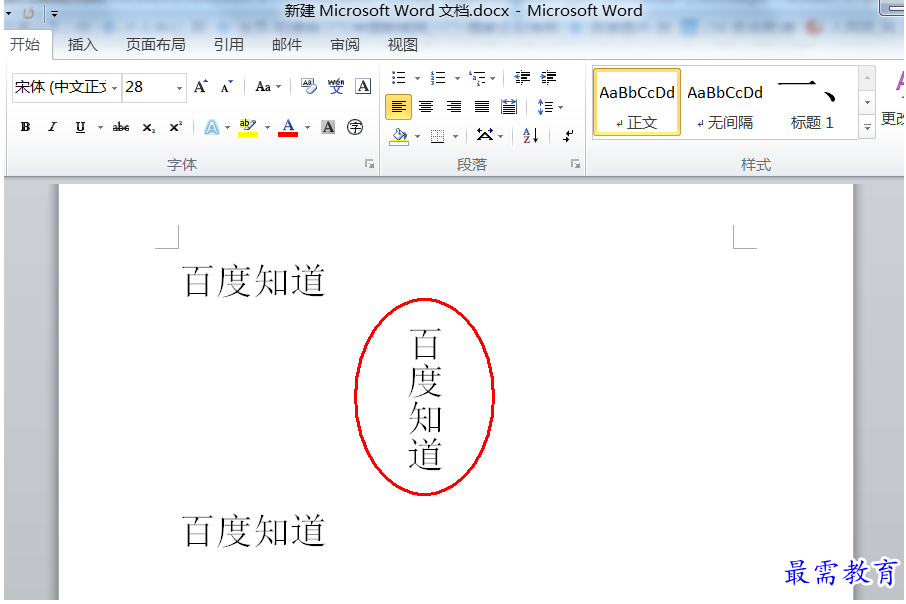Open the font name dropdown
This screenshot has width=906, height=604.
(114, 88)
